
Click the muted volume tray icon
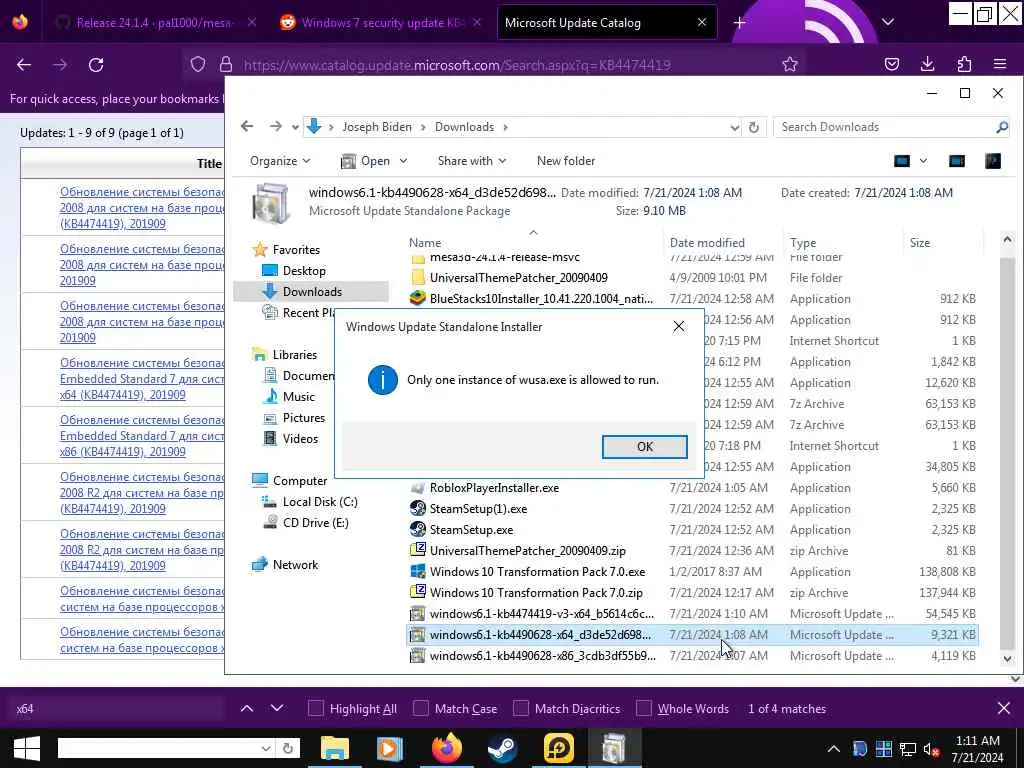pyautogui.click(x=932, y=748)
